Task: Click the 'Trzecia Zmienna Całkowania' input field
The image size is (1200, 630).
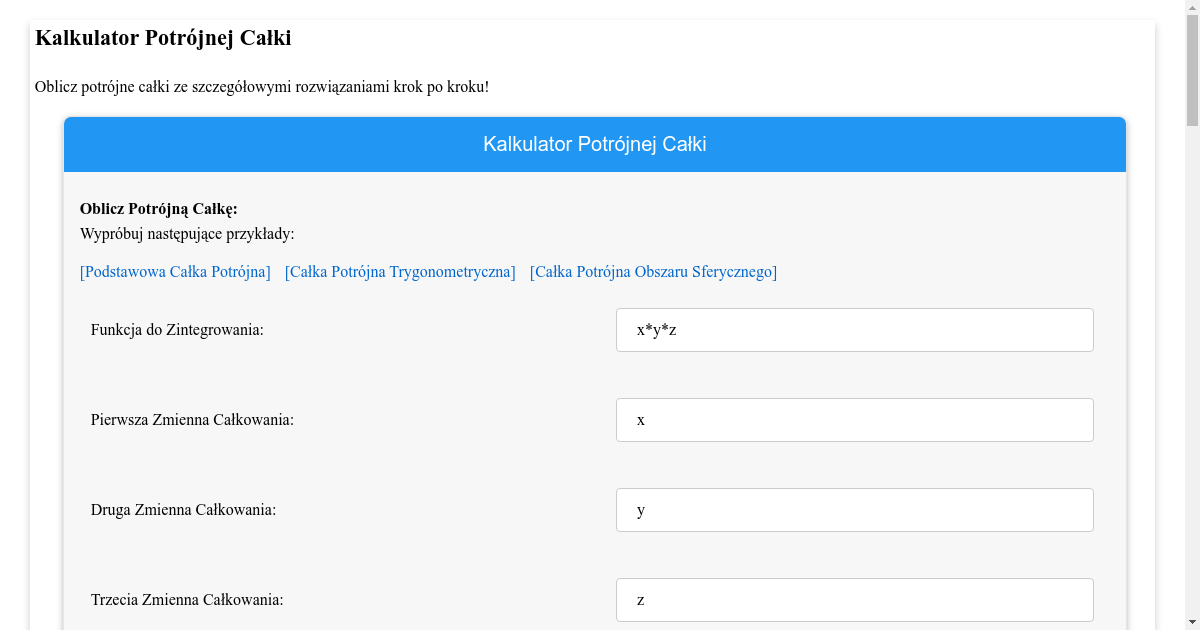Action: (x=854, y=599)
